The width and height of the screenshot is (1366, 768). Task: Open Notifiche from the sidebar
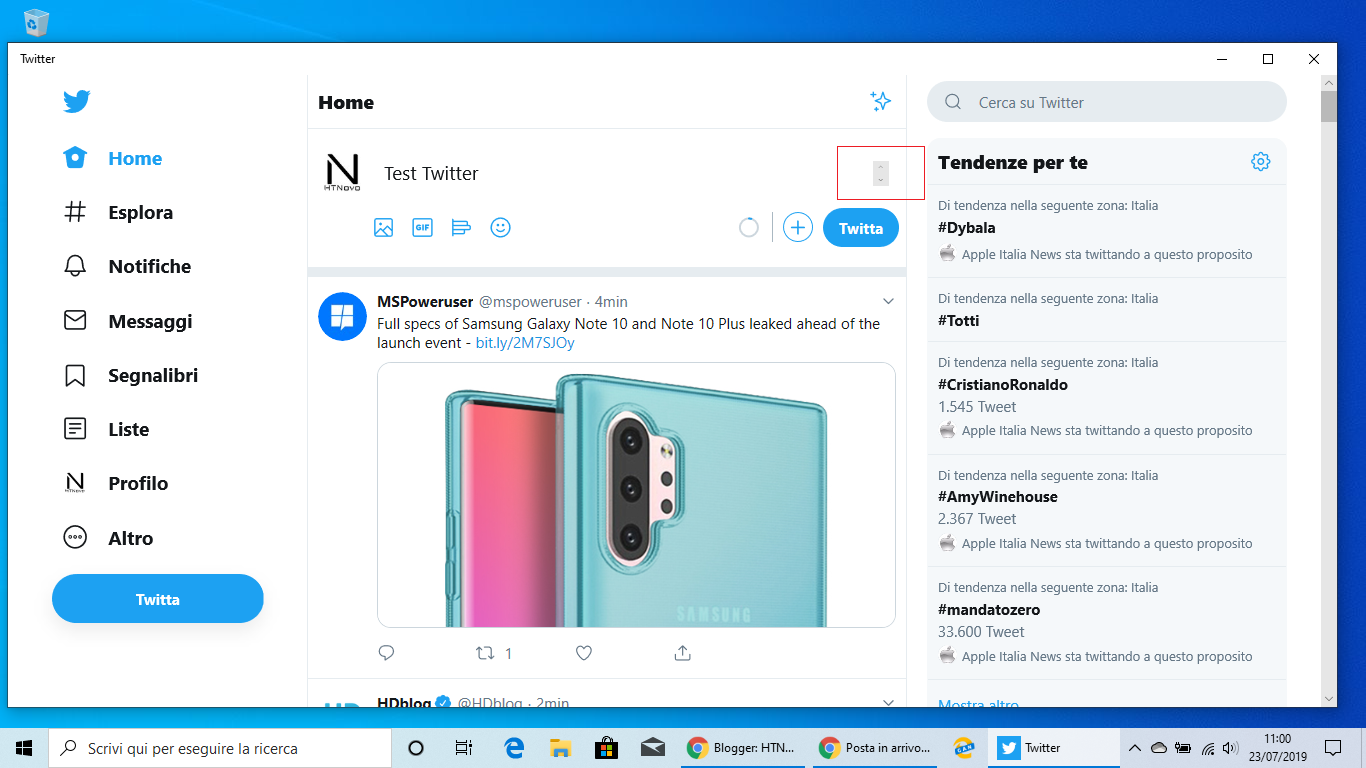[127, 266]
